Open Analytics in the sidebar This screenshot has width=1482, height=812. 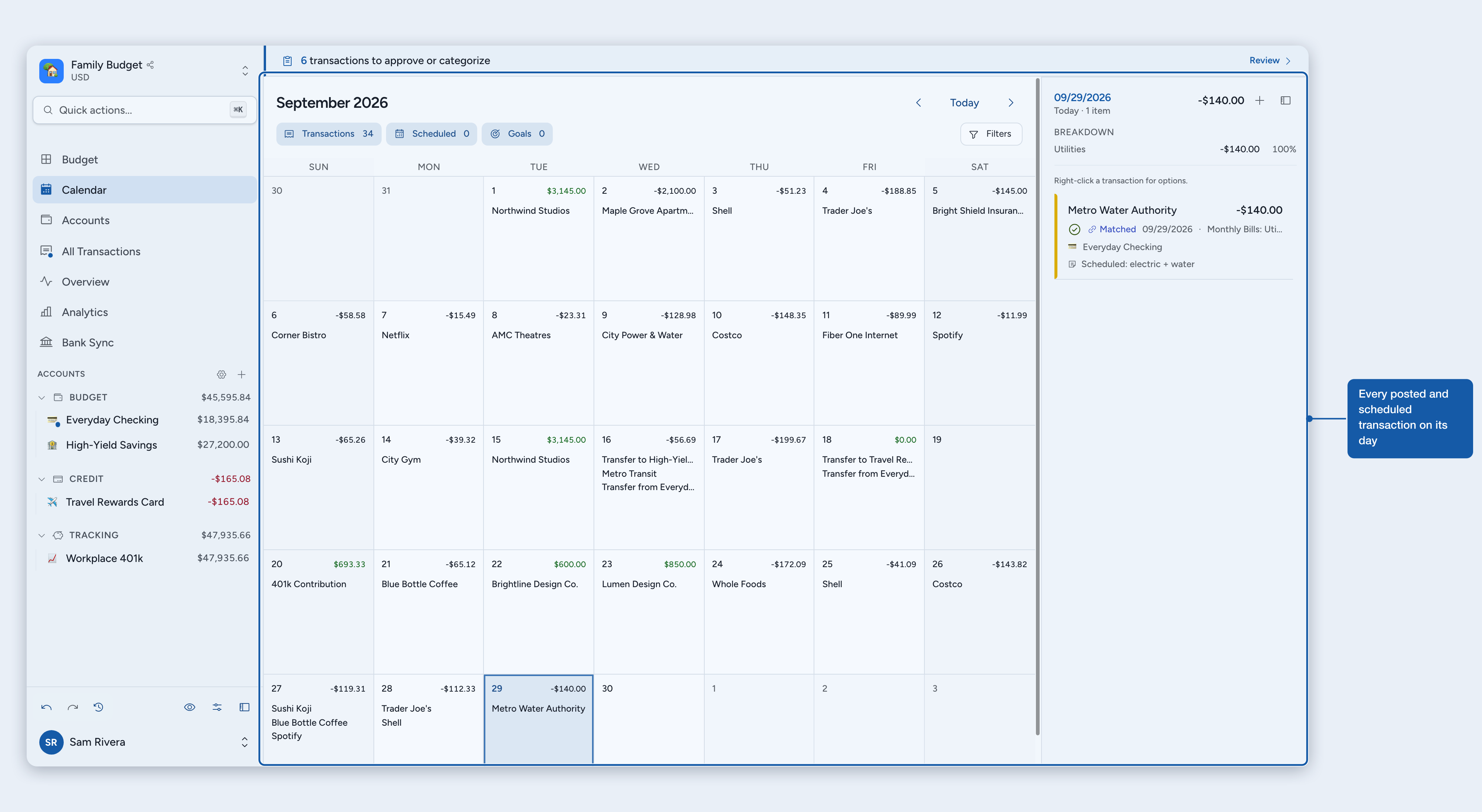[145, 312]
